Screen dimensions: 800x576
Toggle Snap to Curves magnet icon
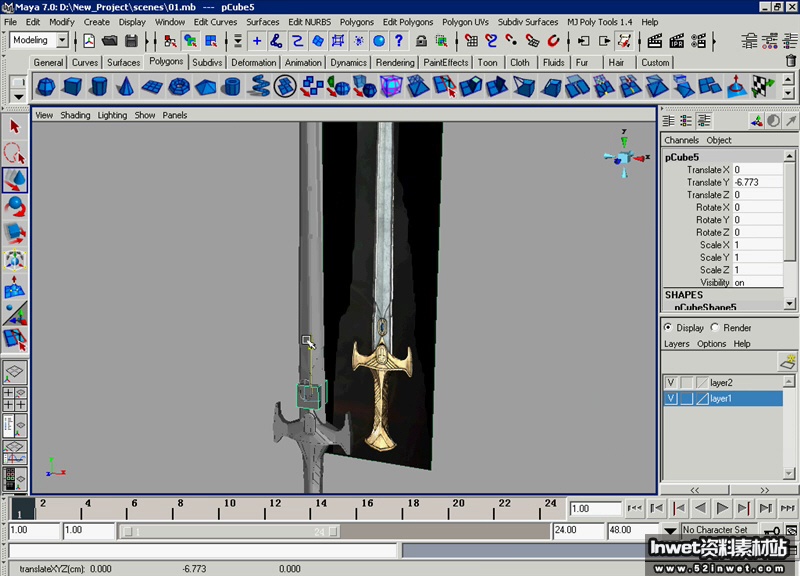coord(491,41)
